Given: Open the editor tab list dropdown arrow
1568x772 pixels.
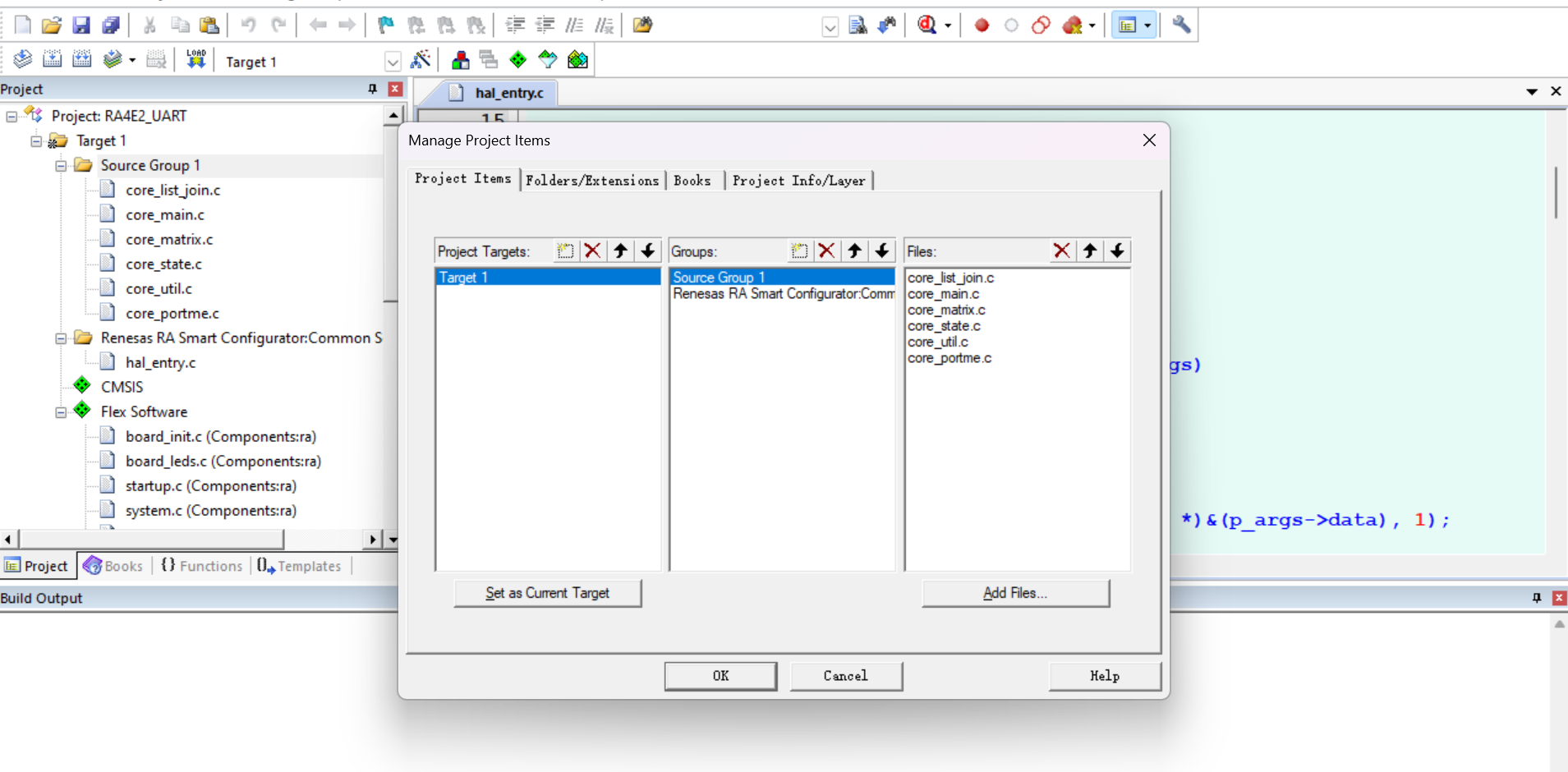Looking at the screenshot, I should point(1532,91).
